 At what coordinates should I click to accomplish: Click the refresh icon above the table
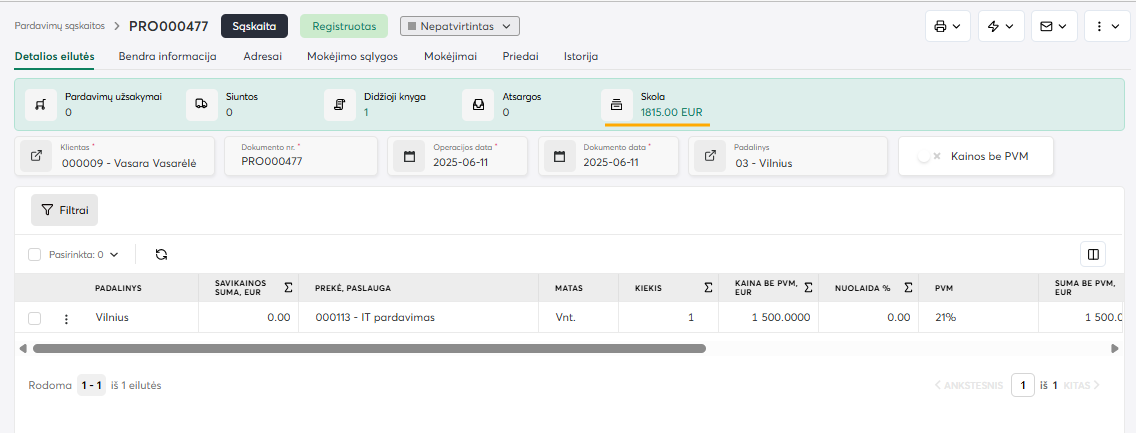coord(161,255)
